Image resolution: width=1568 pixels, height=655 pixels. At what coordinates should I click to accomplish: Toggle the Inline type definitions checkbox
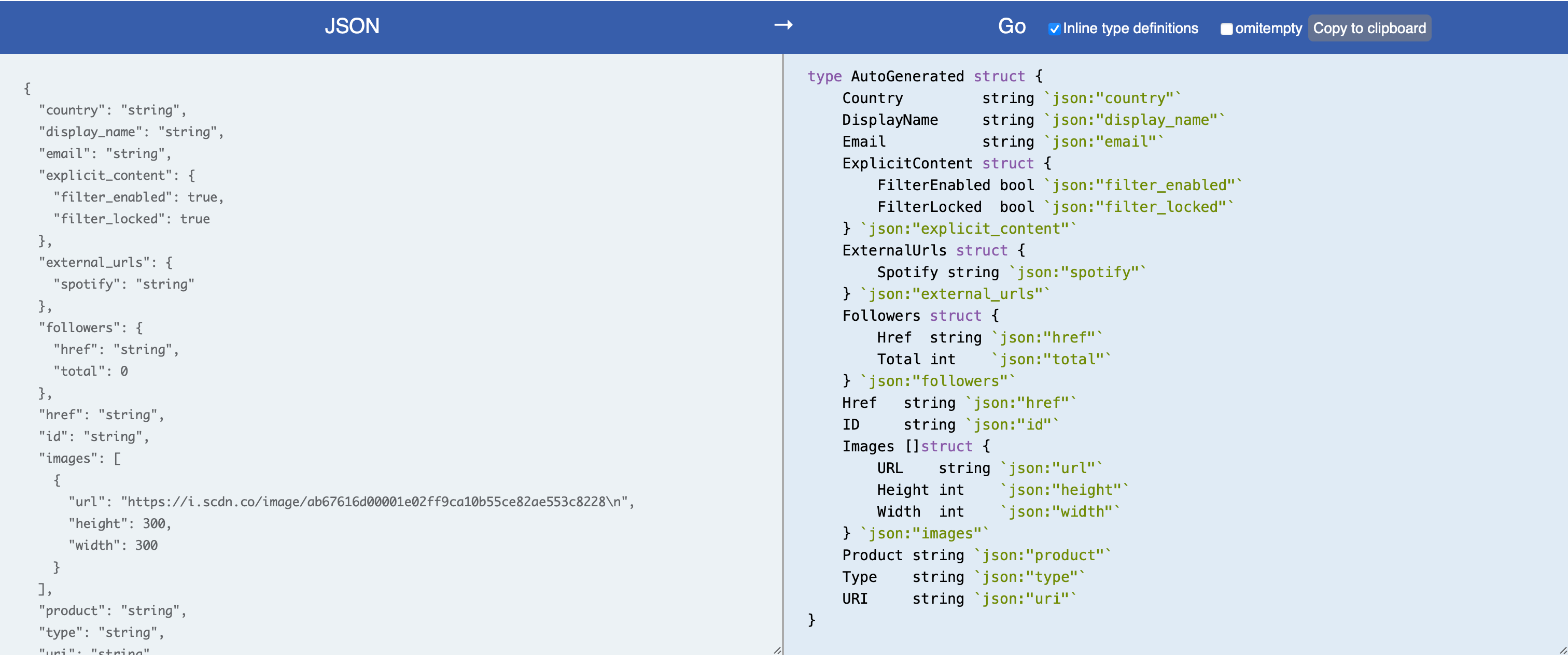point(1054,29)
